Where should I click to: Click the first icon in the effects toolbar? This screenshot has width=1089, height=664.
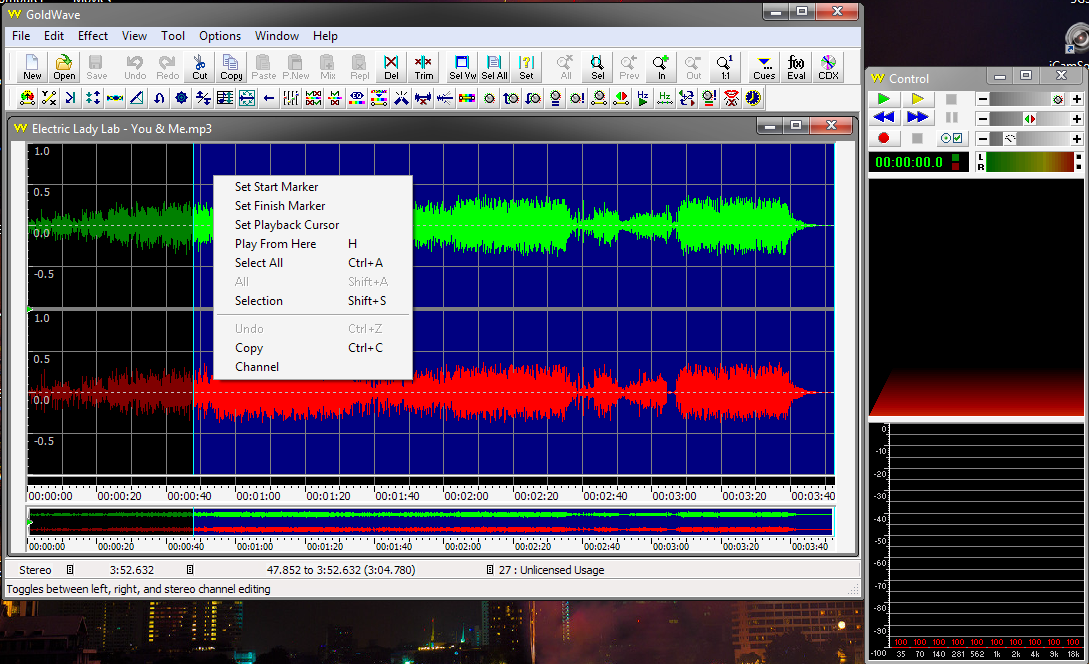click(27, 98)
